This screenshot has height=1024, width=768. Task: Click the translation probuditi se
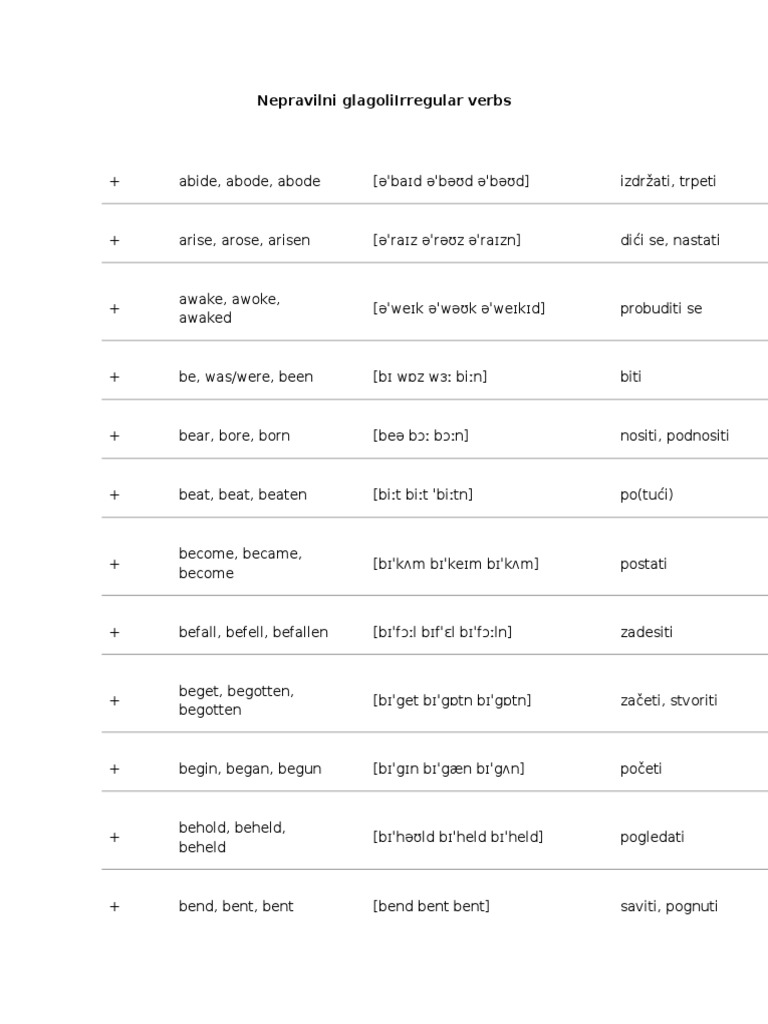tap(660, 308)
